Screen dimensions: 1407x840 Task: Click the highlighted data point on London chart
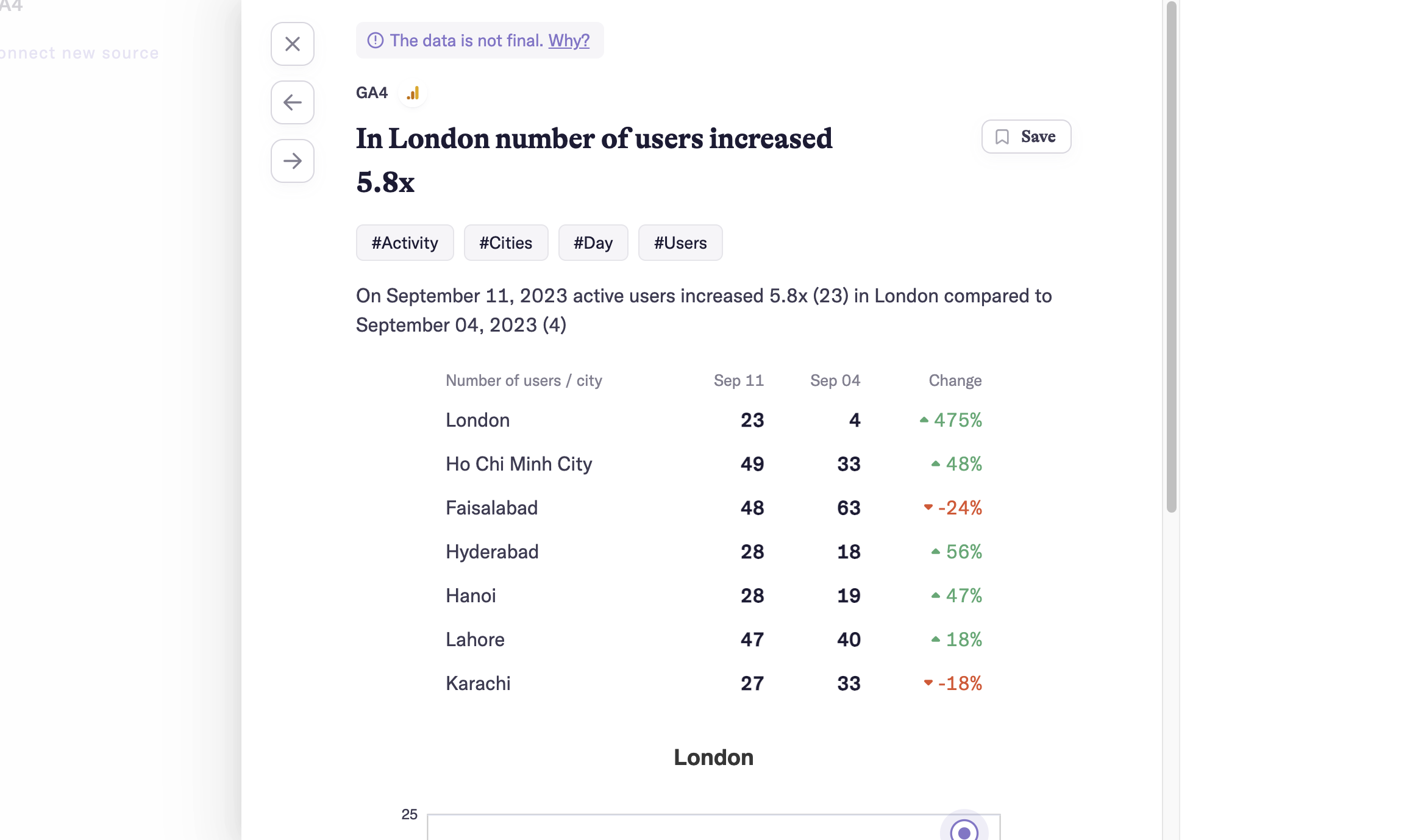tap(964, 831)
